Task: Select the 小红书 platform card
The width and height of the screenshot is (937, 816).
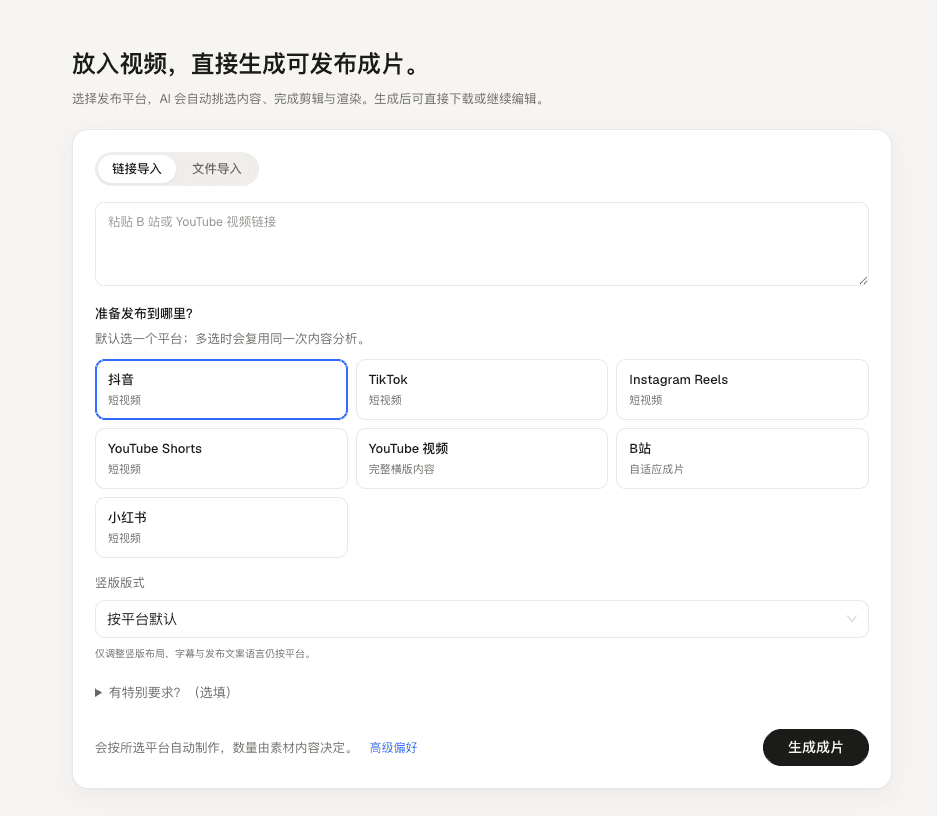Action: (x=221, y=527)
